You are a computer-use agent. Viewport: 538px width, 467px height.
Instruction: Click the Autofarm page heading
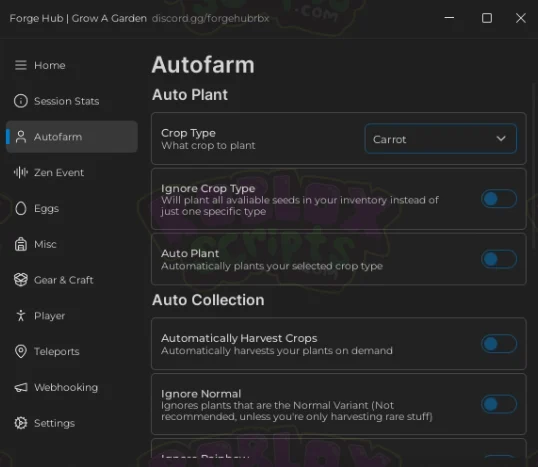pos(203,65)
